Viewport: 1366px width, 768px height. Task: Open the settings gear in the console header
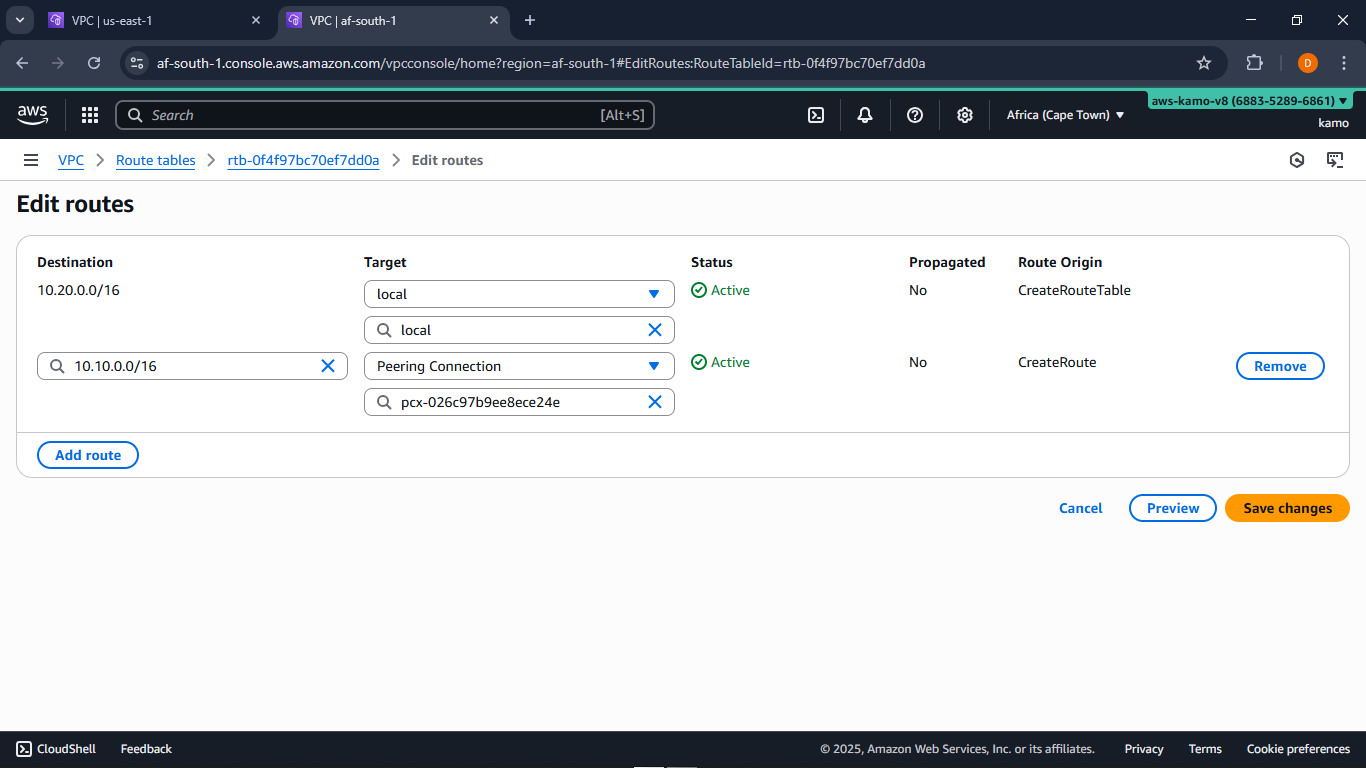tap(964, 115)
